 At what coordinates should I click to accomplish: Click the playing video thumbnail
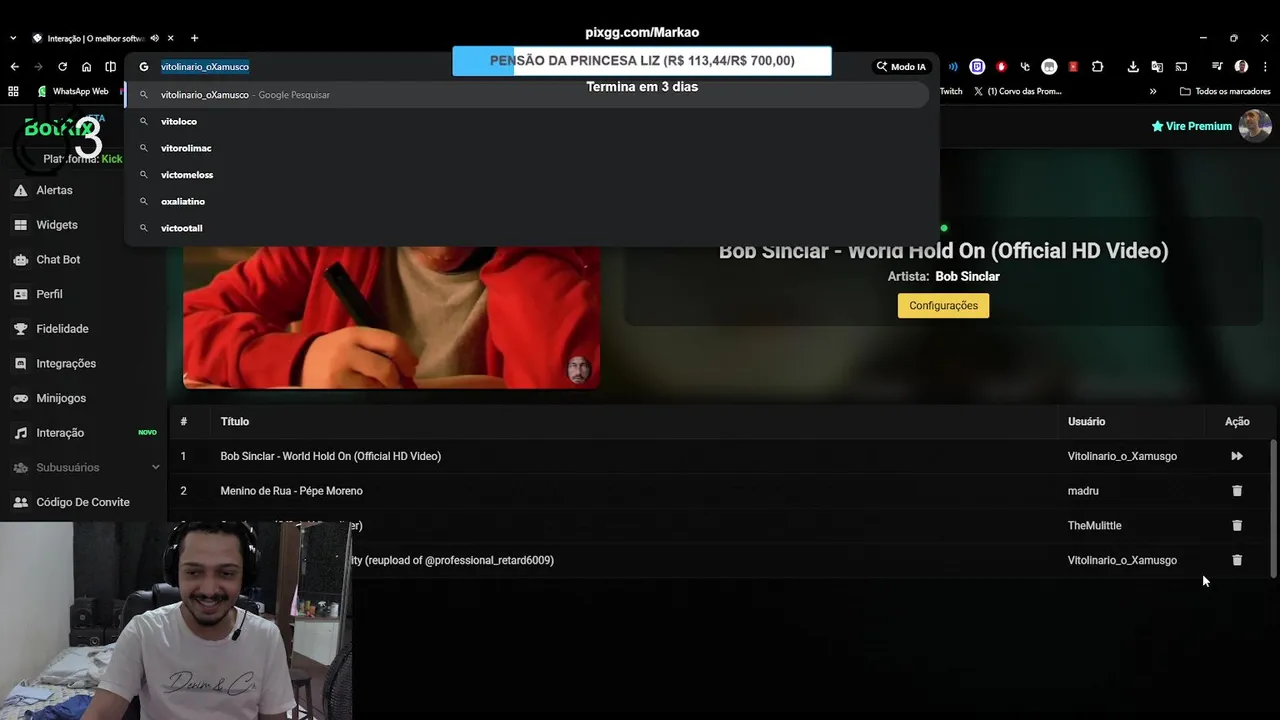pyautogui.click(x=391, y=317)
